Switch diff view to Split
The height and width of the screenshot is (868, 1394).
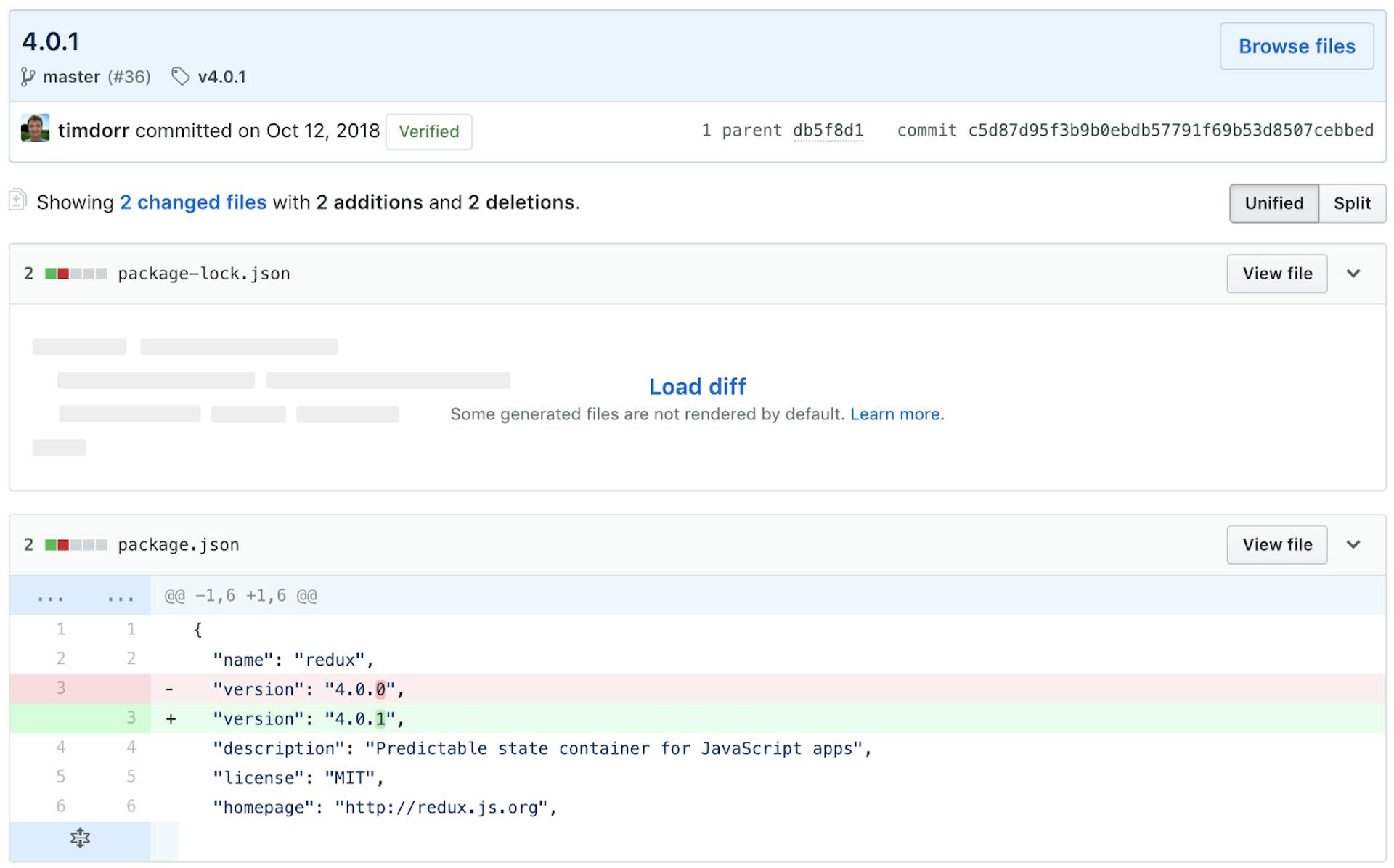(1352, 203)
